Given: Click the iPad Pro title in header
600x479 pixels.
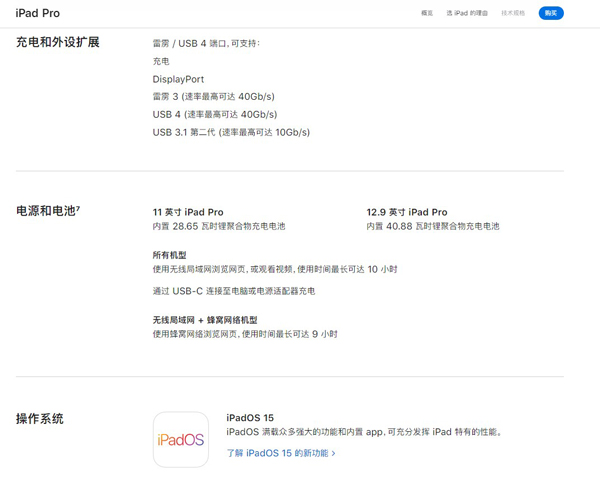Looking at the screenshot, I should click(38, 13).
